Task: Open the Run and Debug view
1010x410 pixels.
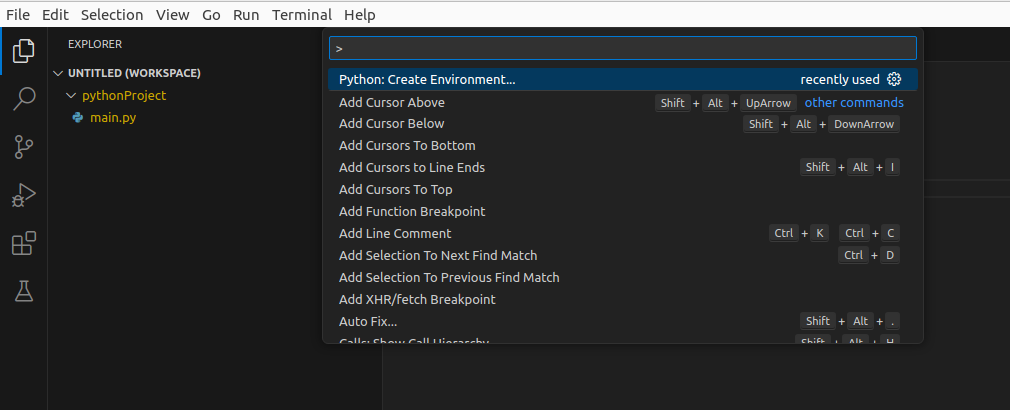Action: point(23,195)
